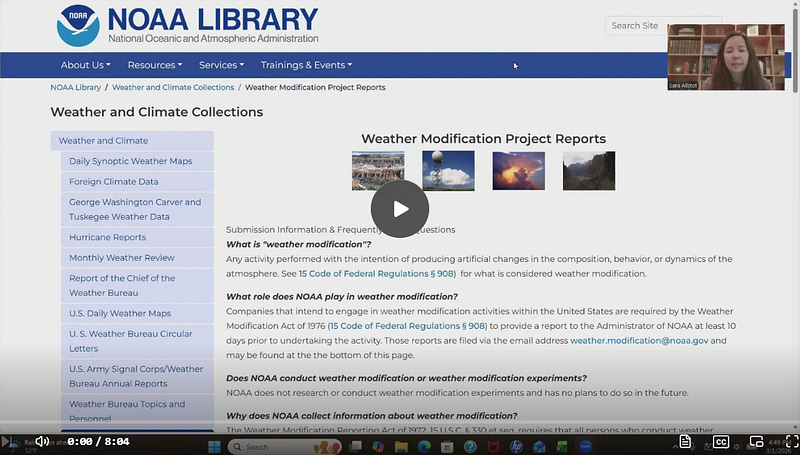Click 'Why does NOAA collect information' question heading
The height and width of the screenshot is (455, 800).
372,416
